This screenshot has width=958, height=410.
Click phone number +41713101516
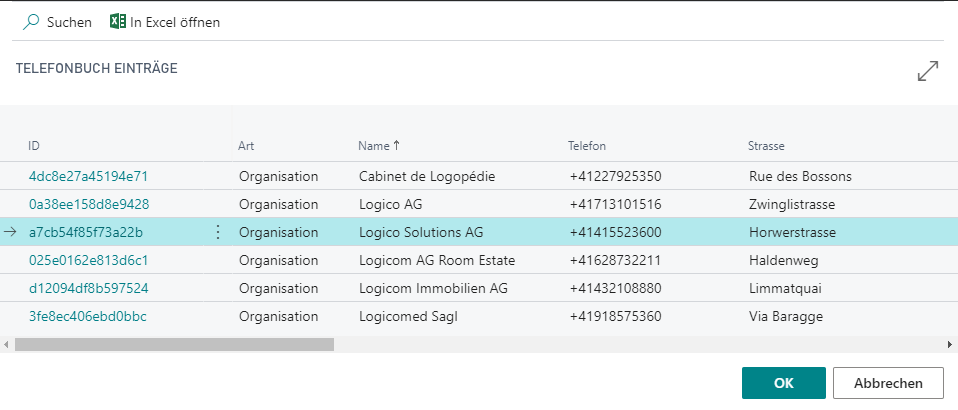[x=615, y=204]
